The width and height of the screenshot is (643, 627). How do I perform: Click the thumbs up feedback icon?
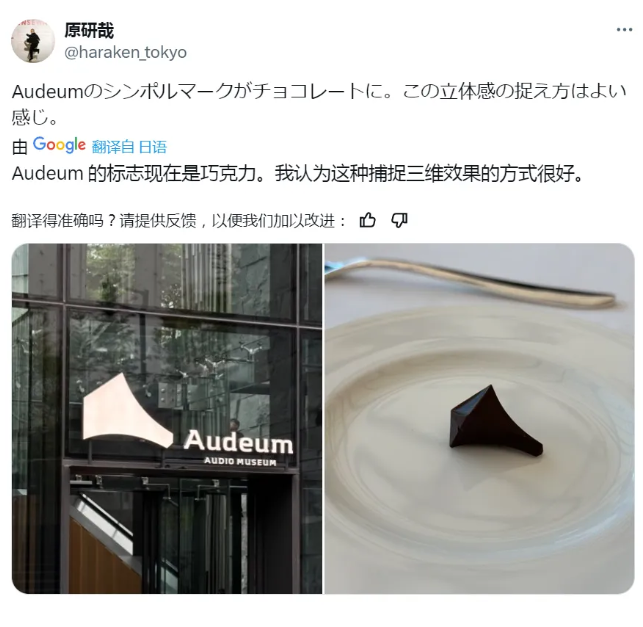(367, 221)
